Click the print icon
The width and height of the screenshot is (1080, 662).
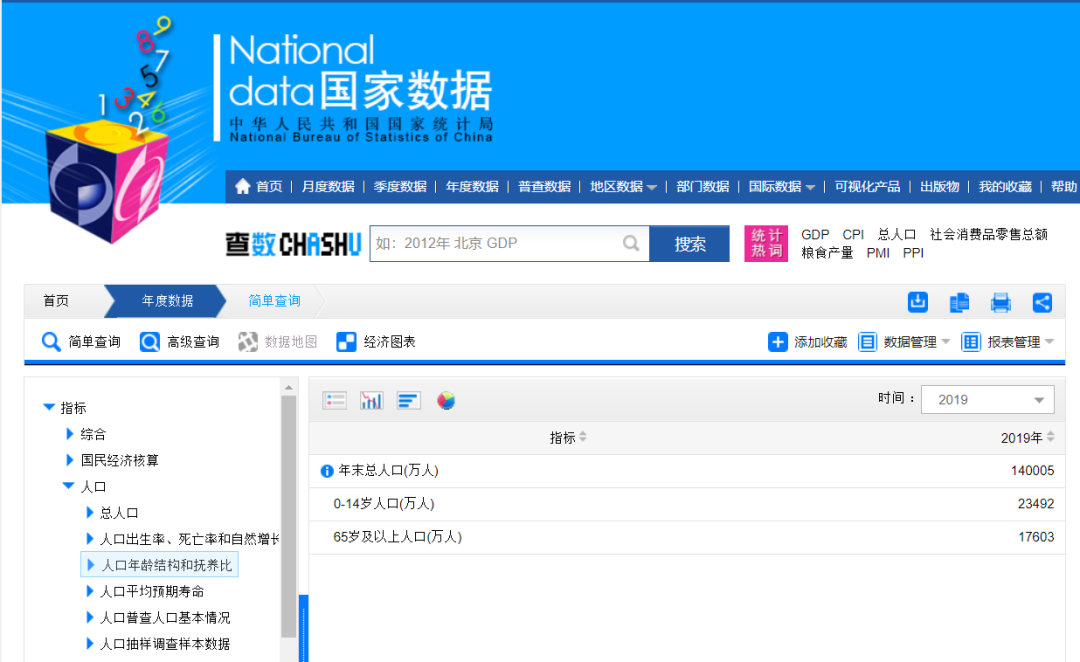coord(1001,302)
